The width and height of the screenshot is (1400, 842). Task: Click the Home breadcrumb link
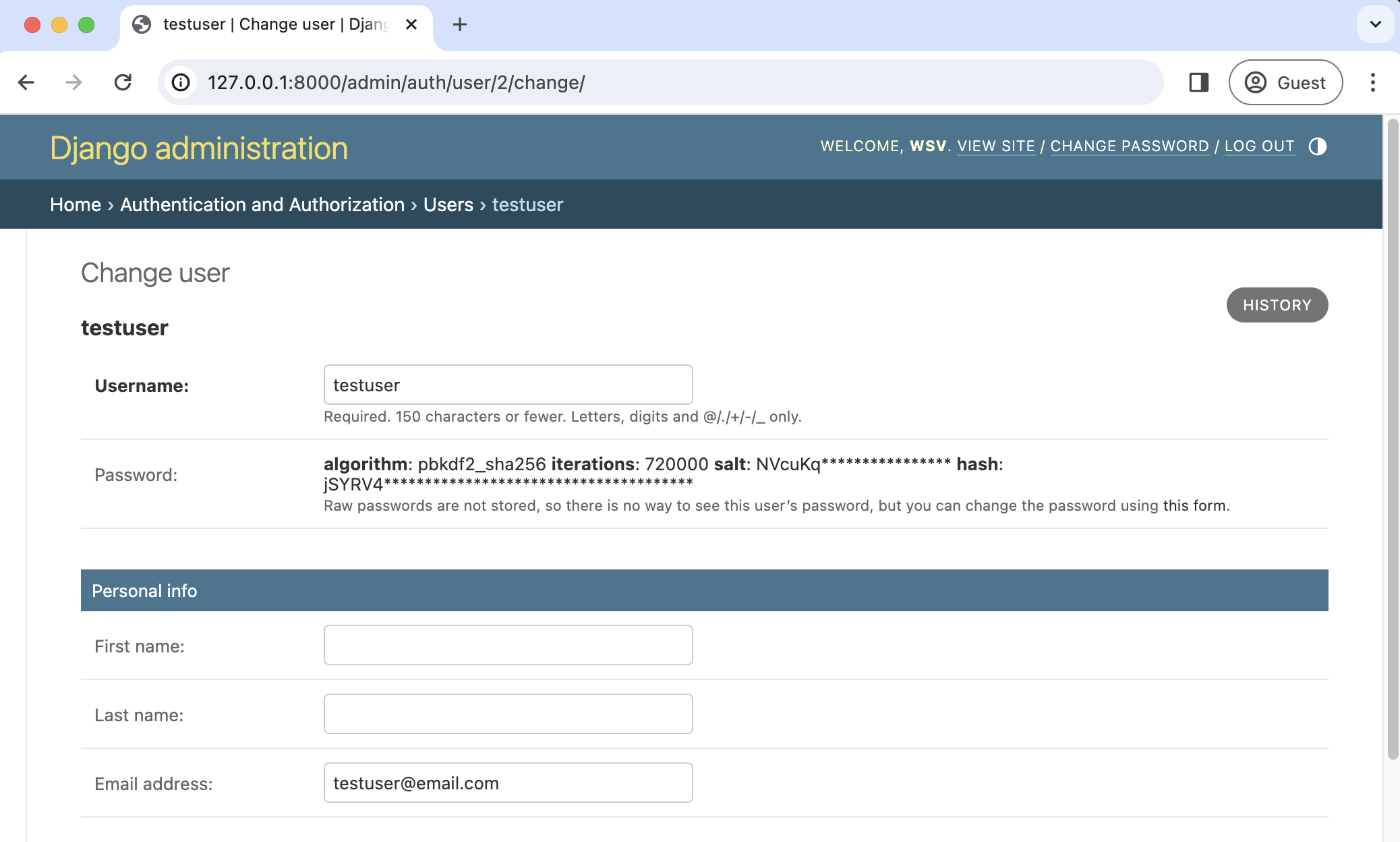[75, 205]
